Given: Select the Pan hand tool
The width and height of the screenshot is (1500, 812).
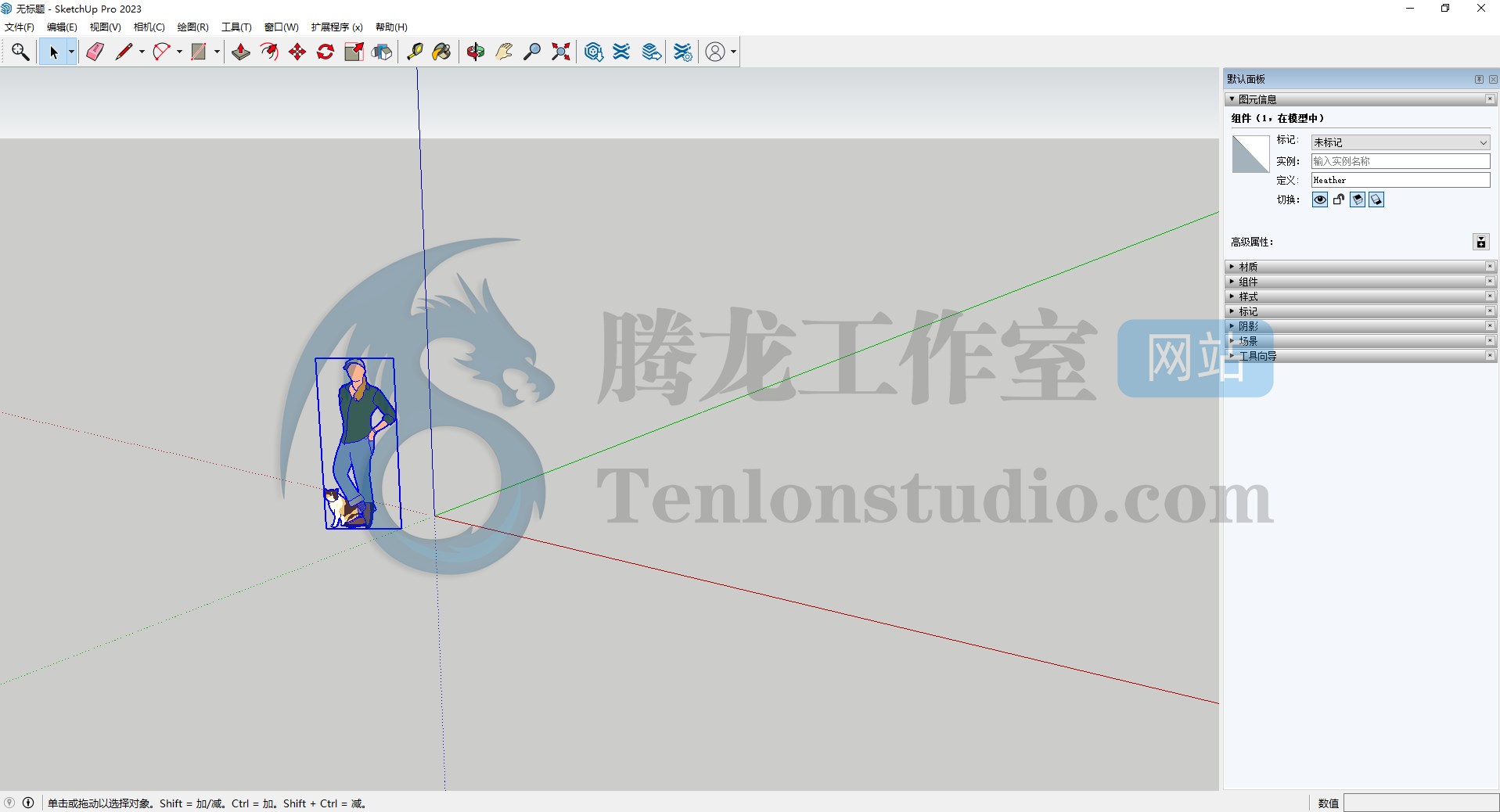Looking at the screenshot, I should click(504, 52).
